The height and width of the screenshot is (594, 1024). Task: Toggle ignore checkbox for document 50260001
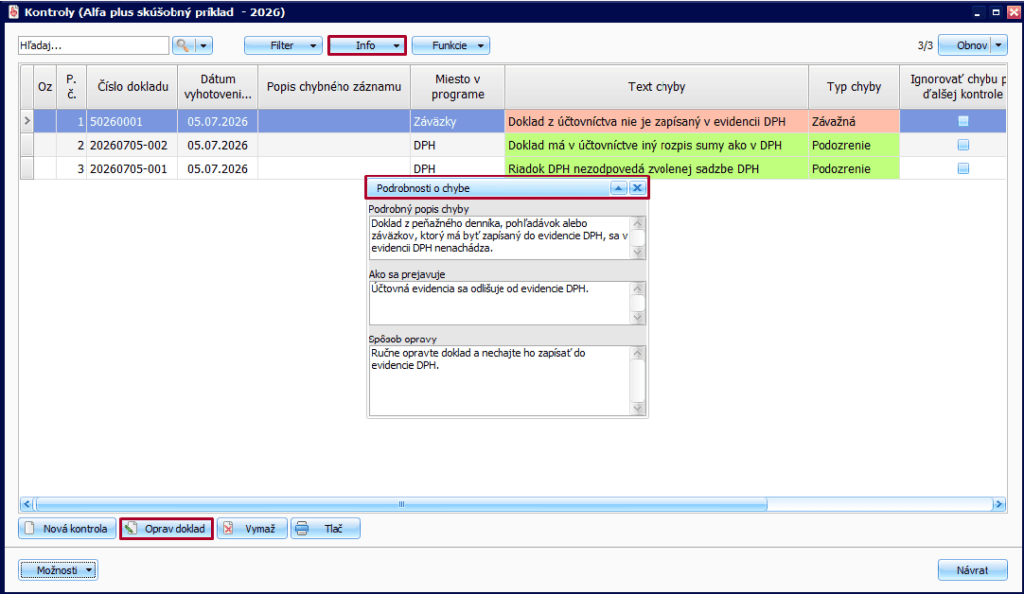963,121
